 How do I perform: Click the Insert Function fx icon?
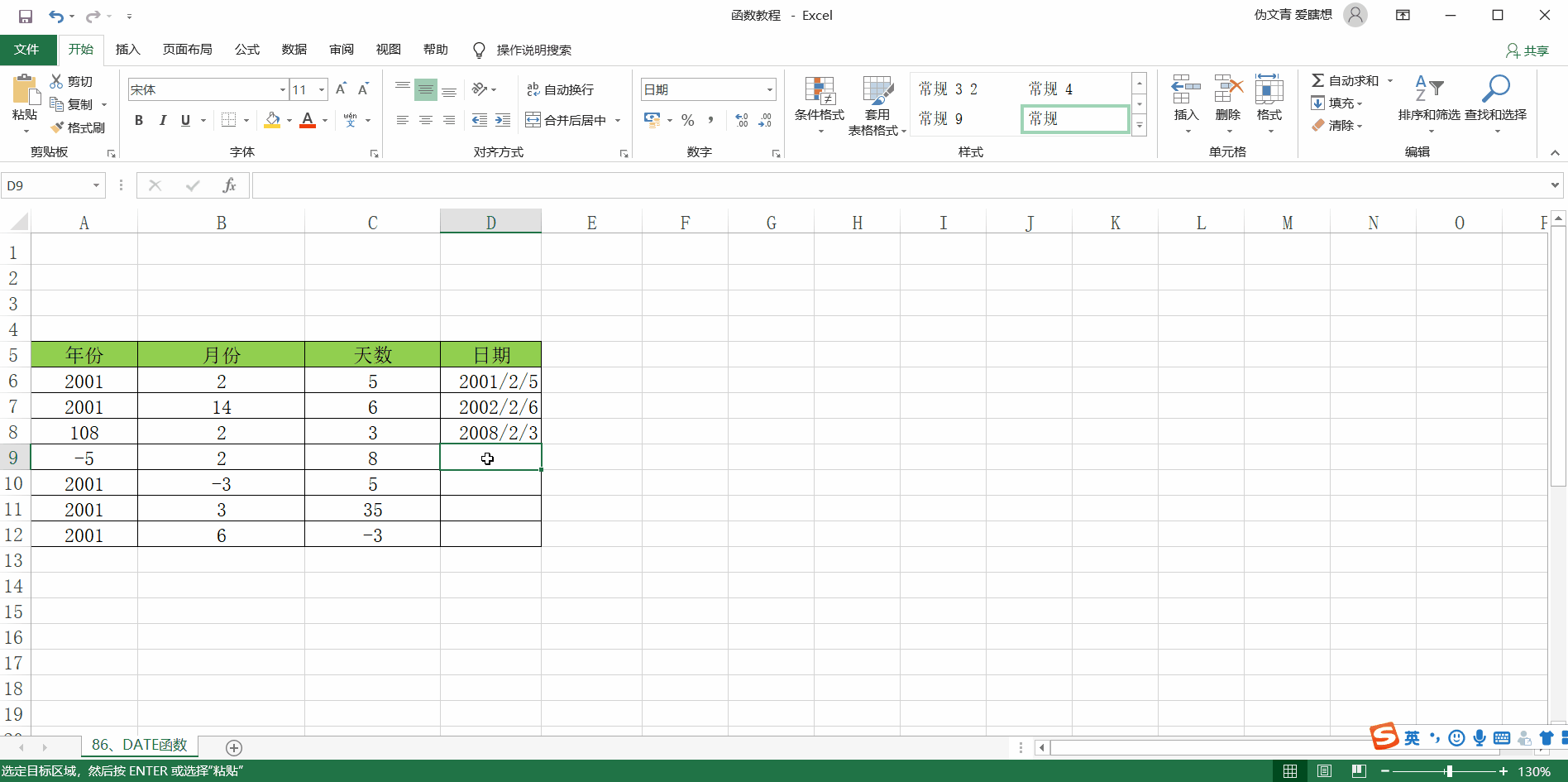[x=229, y=185]
